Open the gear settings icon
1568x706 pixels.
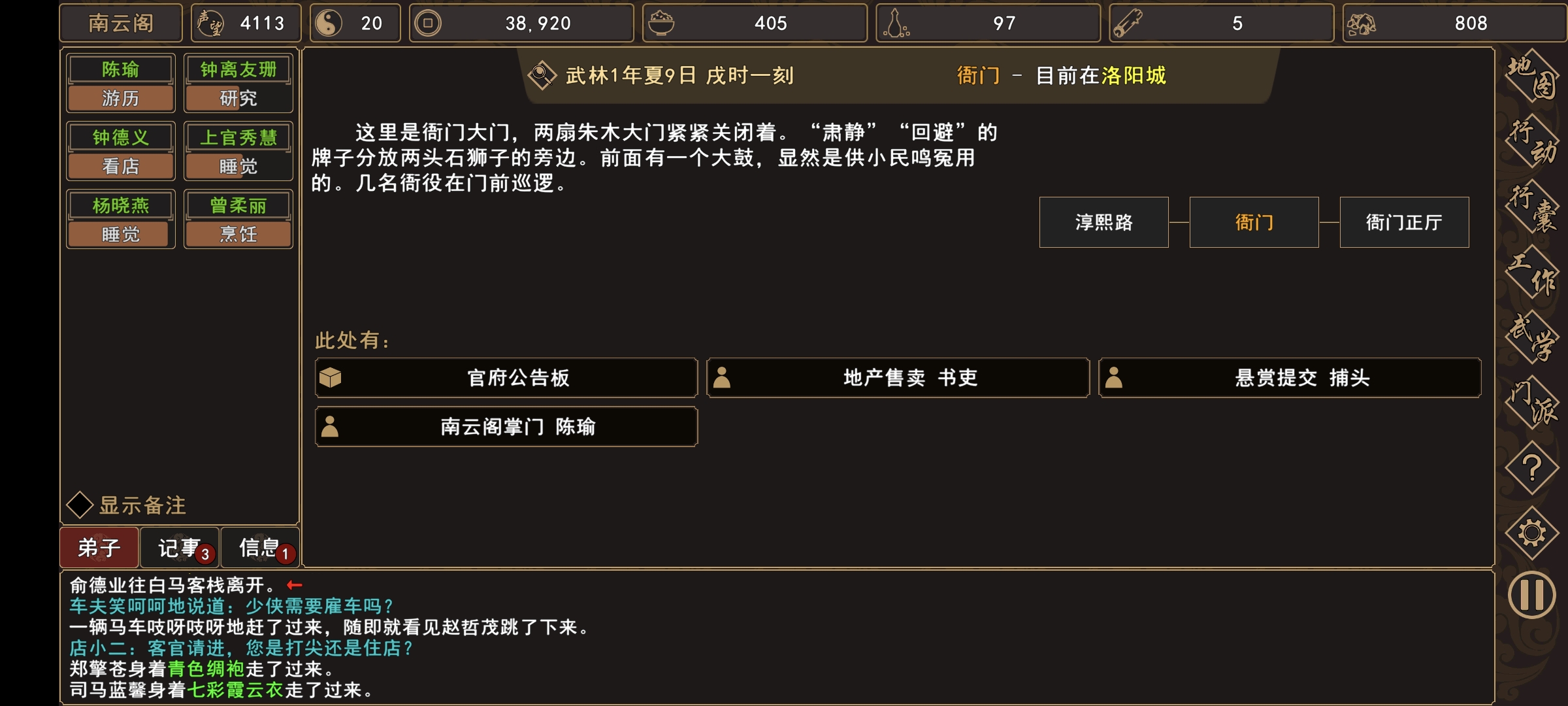(x=1531, y=533)
